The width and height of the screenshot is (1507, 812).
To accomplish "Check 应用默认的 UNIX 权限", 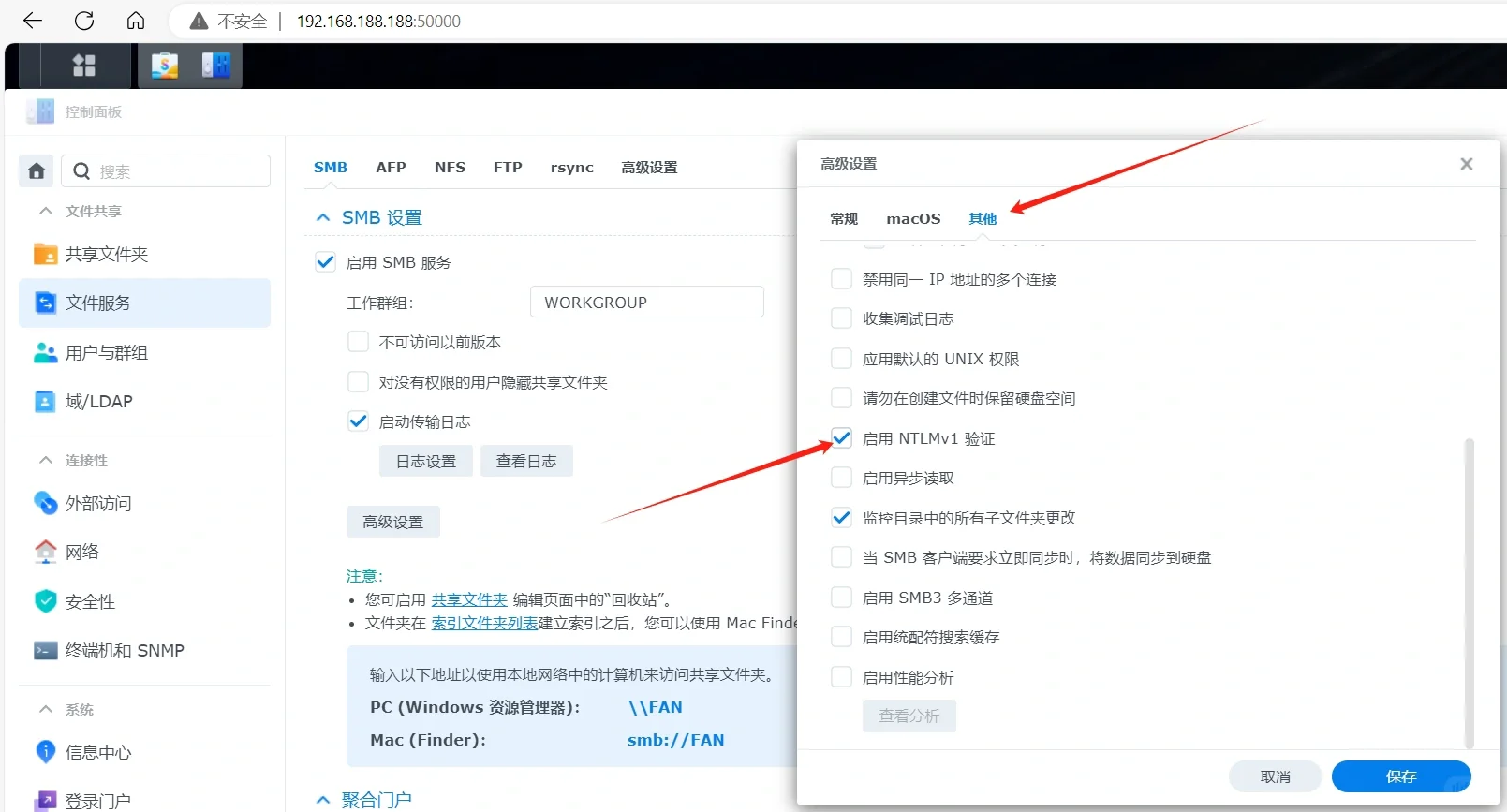I will tap(841, 359).
